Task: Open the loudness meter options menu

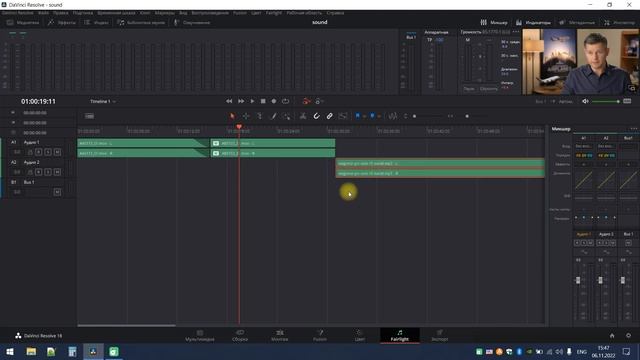Action: [516, 32]
